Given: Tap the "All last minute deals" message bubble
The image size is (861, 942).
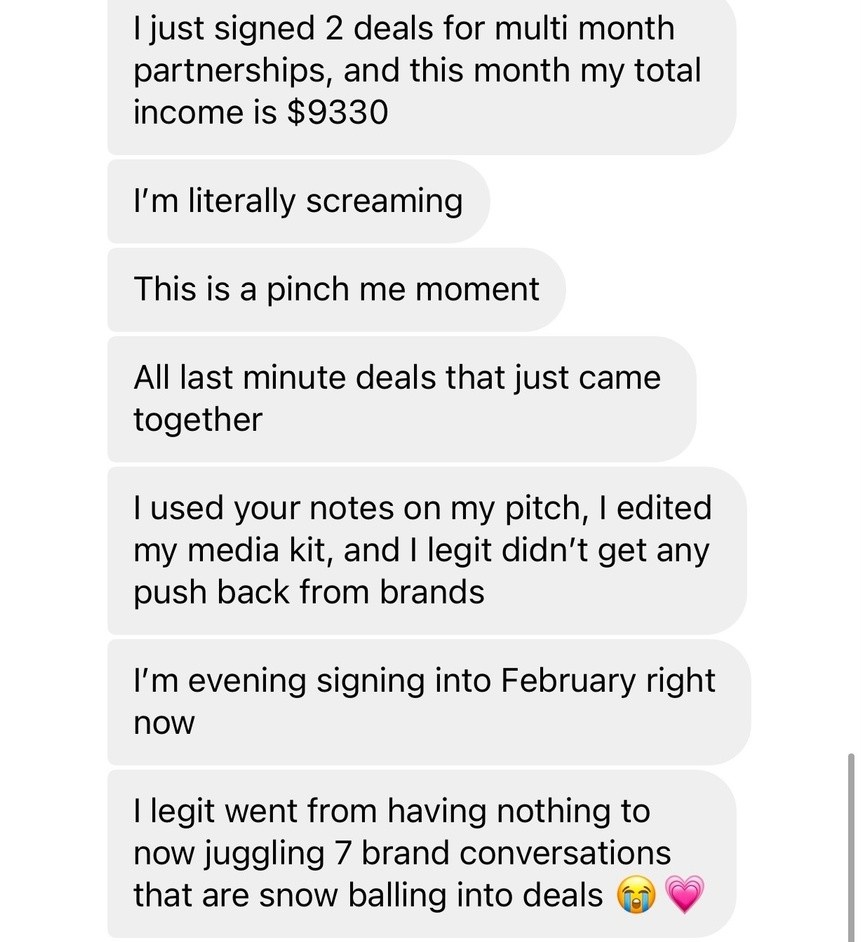Looking at the screenshot, I should 402,399.
